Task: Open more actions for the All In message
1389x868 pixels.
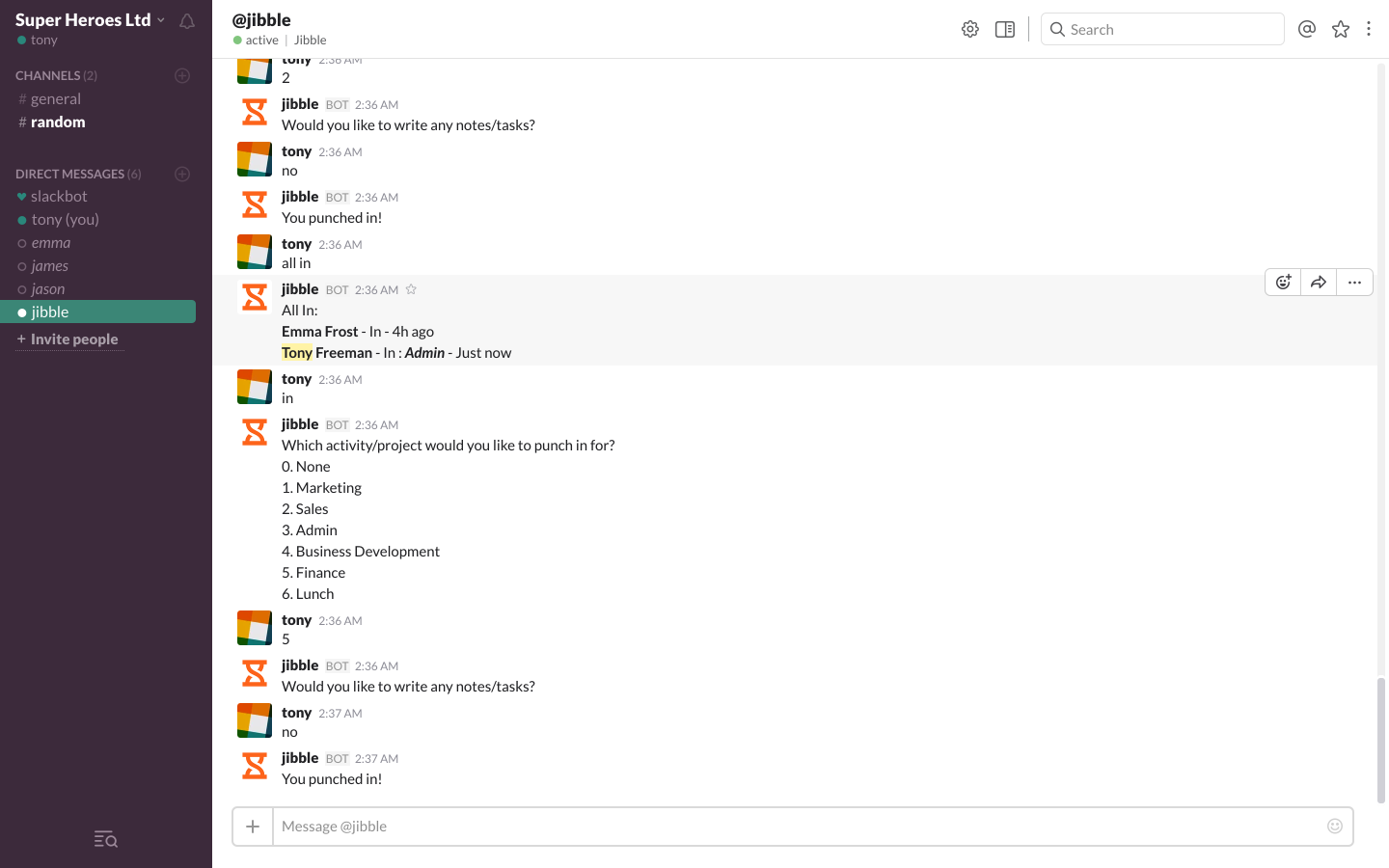Action: tap(1354, 283)
